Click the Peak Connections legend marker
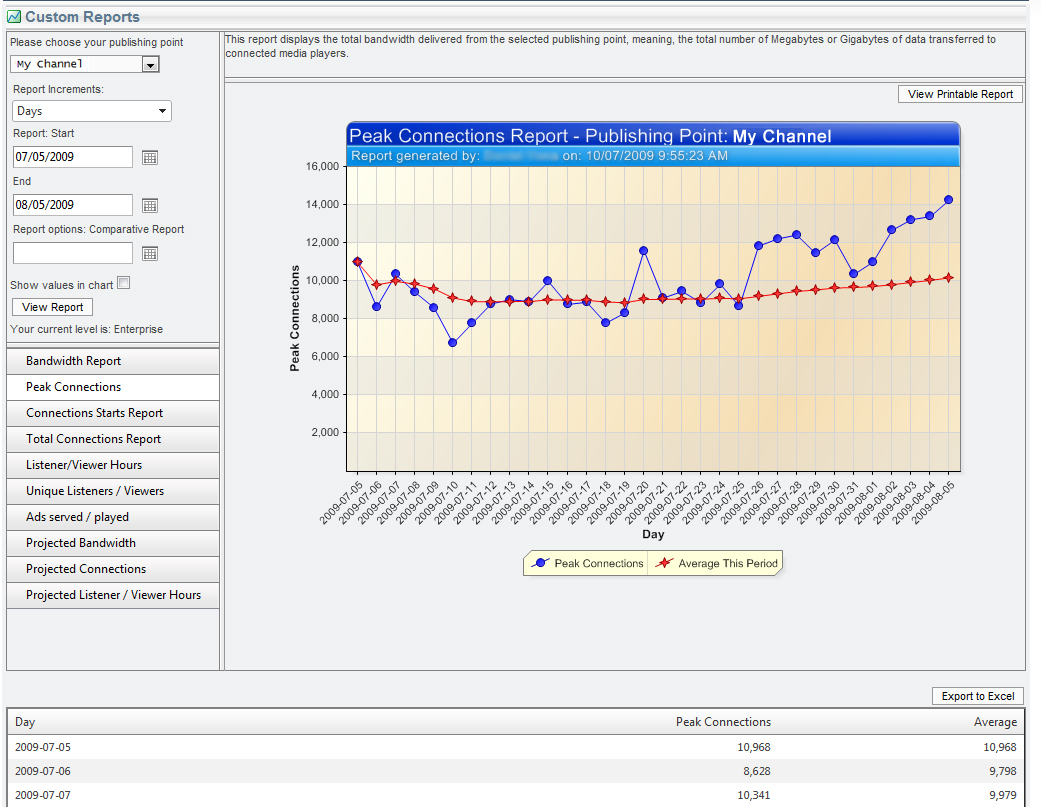The height and width of the screenshot is (807, 1041). point(541,564)
